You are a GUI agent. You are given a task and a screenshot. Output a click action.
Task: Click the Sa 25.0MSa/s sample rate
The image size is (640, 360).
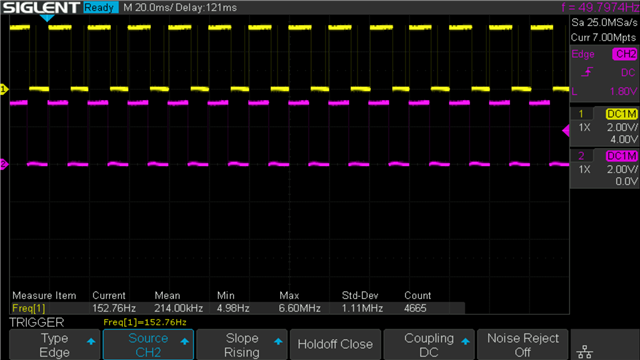604,22
